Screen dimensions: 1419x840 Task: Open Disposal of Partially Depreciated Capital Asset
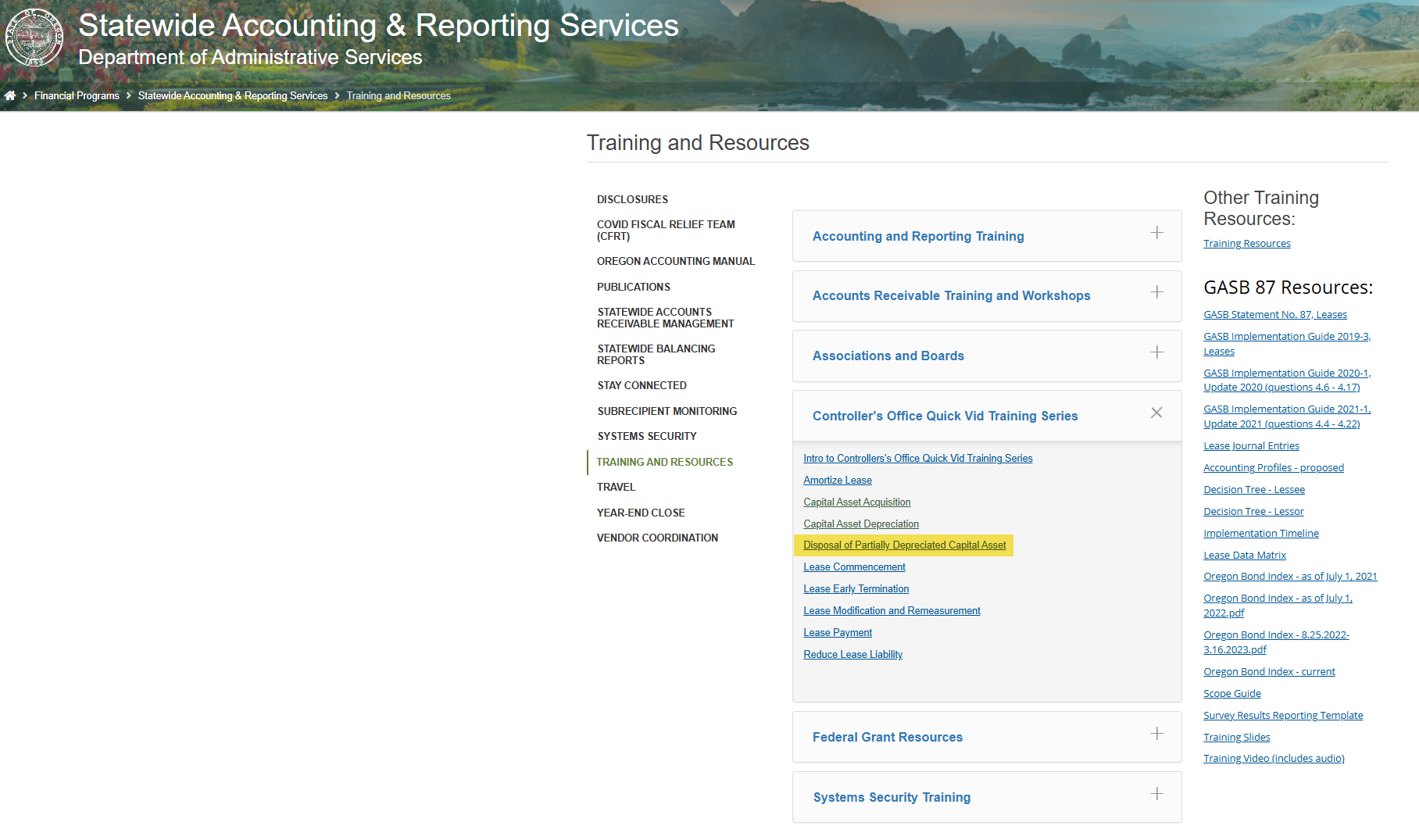click(904, 545)
